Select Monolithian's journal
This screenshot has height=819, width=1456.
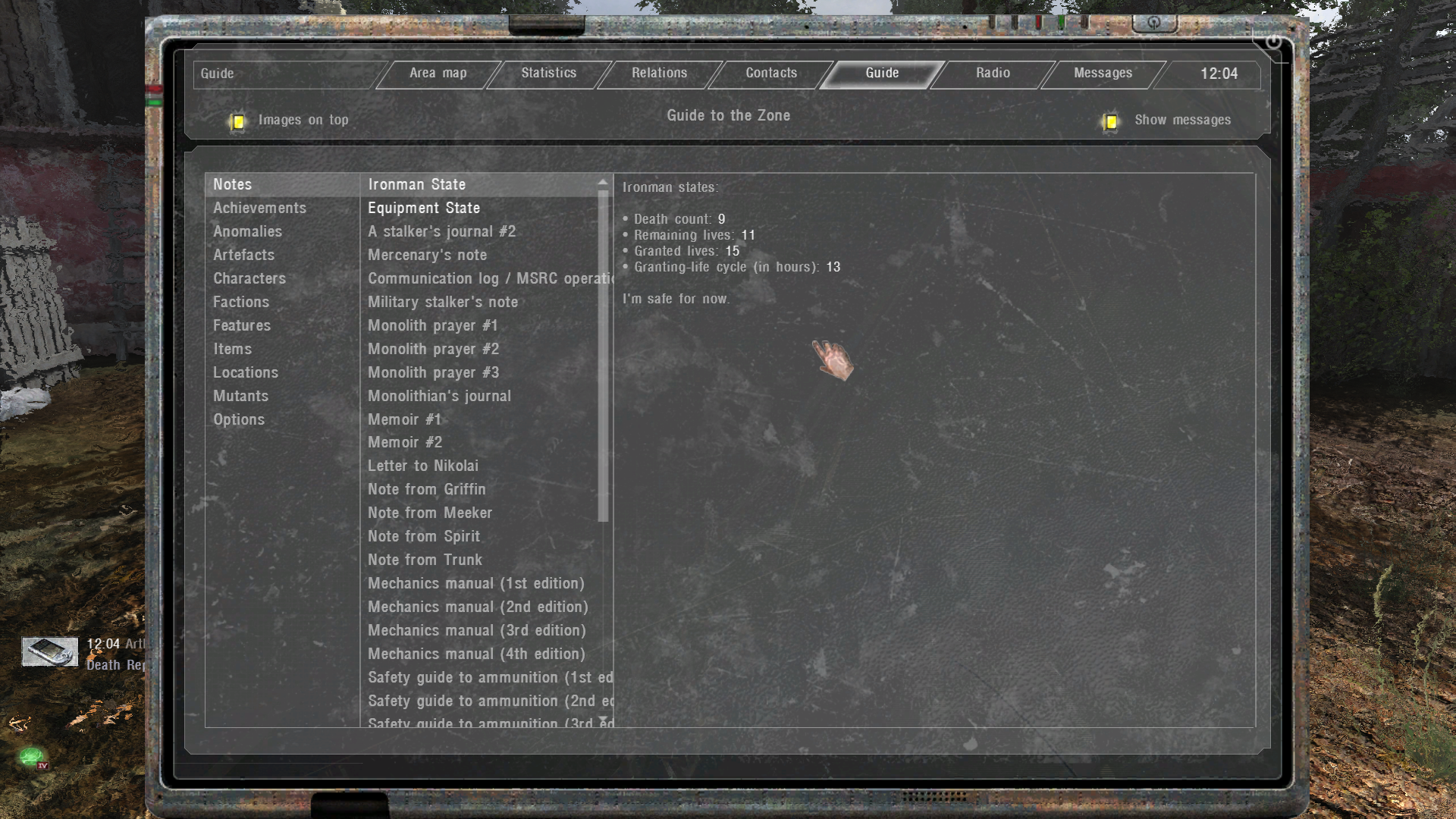point(479,397)
